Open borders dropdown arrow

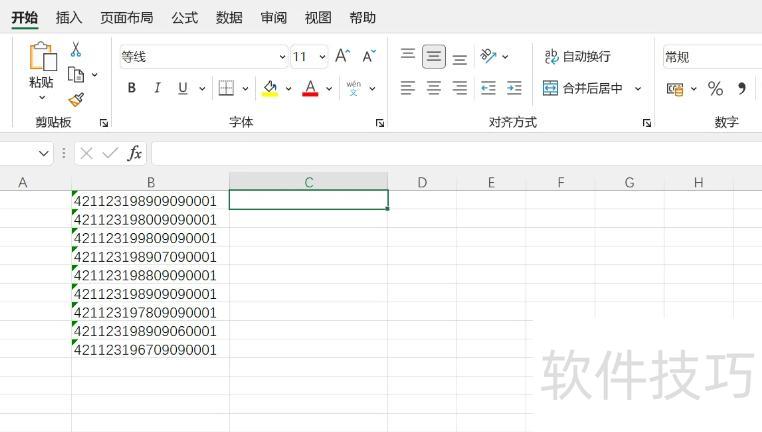(245, 88)
